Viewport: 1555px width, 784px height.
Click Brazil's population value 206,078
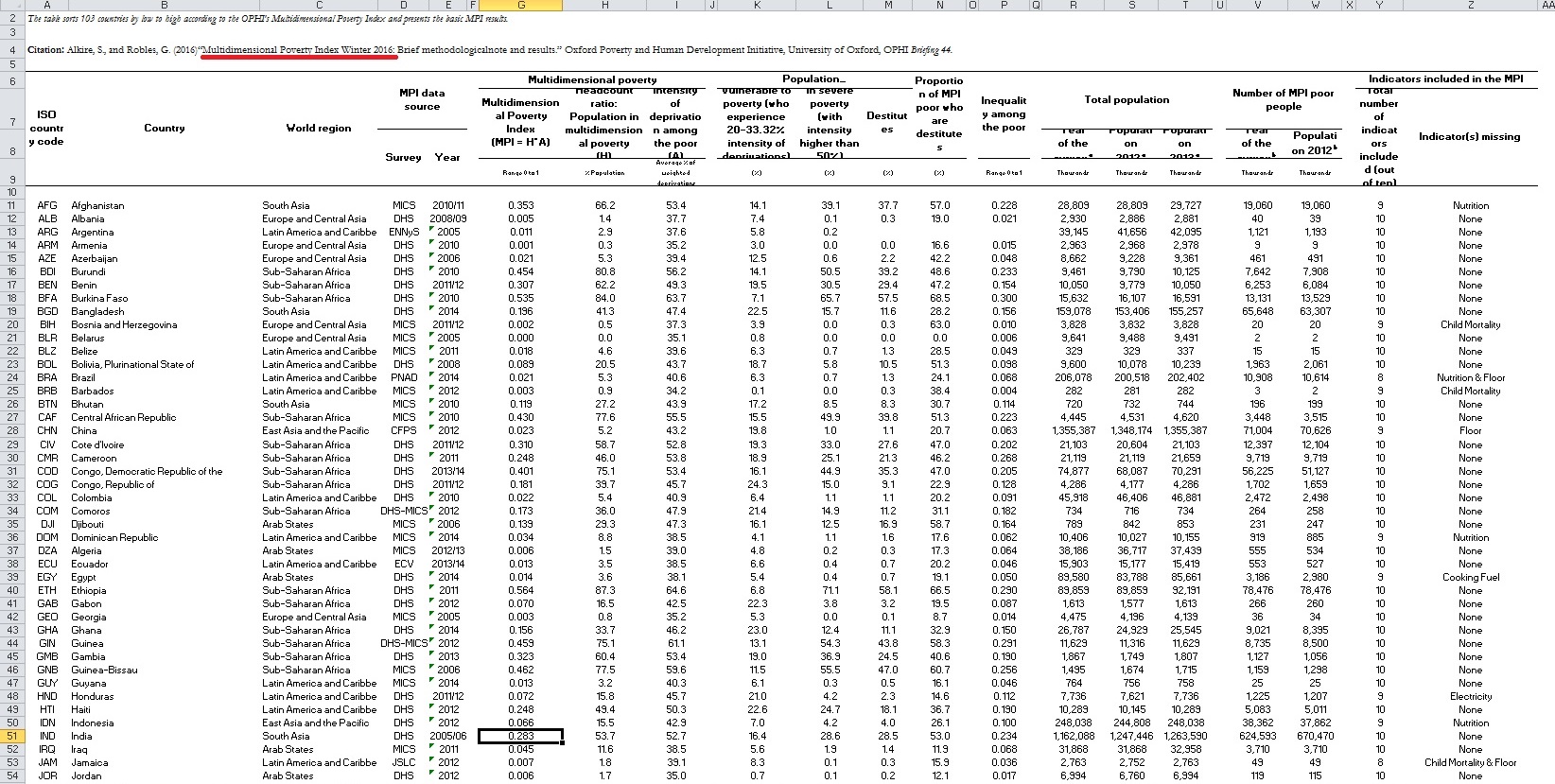tap(1073, 377)
